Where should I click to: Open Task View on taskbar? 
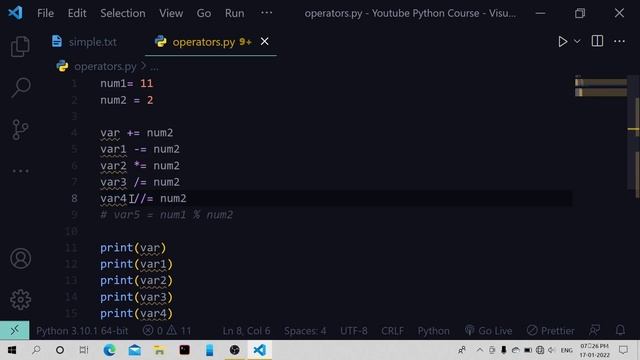(84, 350)
